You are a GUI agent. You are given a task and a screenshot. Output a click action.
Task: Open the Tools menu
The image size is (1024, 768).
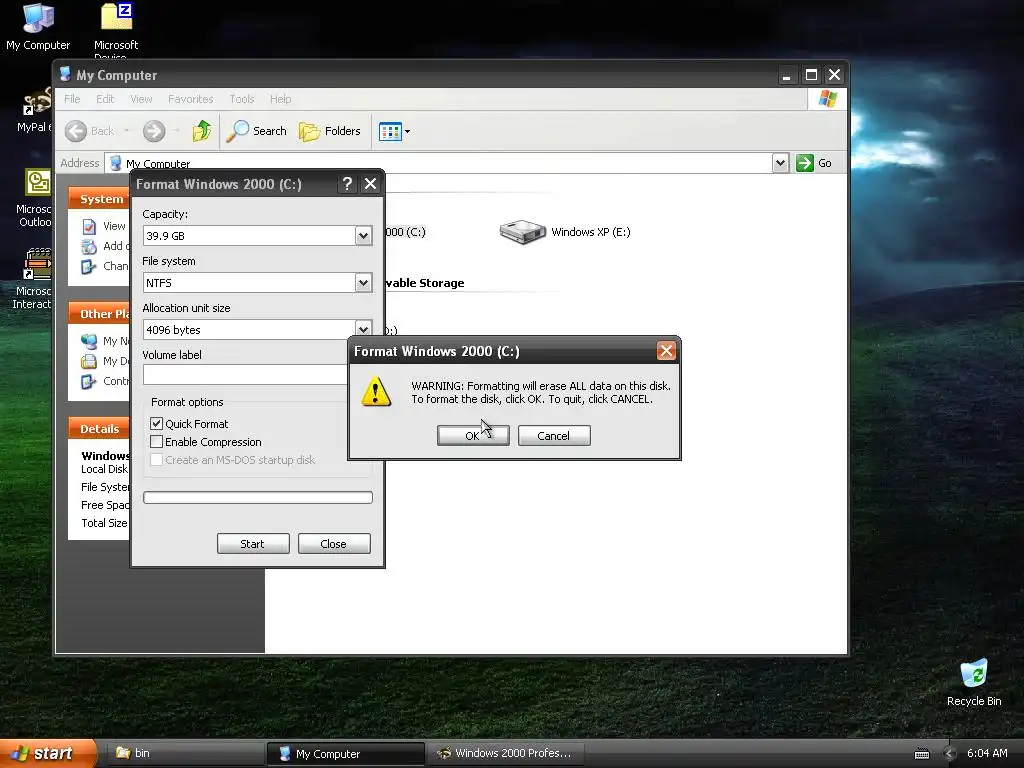[242, 99]
